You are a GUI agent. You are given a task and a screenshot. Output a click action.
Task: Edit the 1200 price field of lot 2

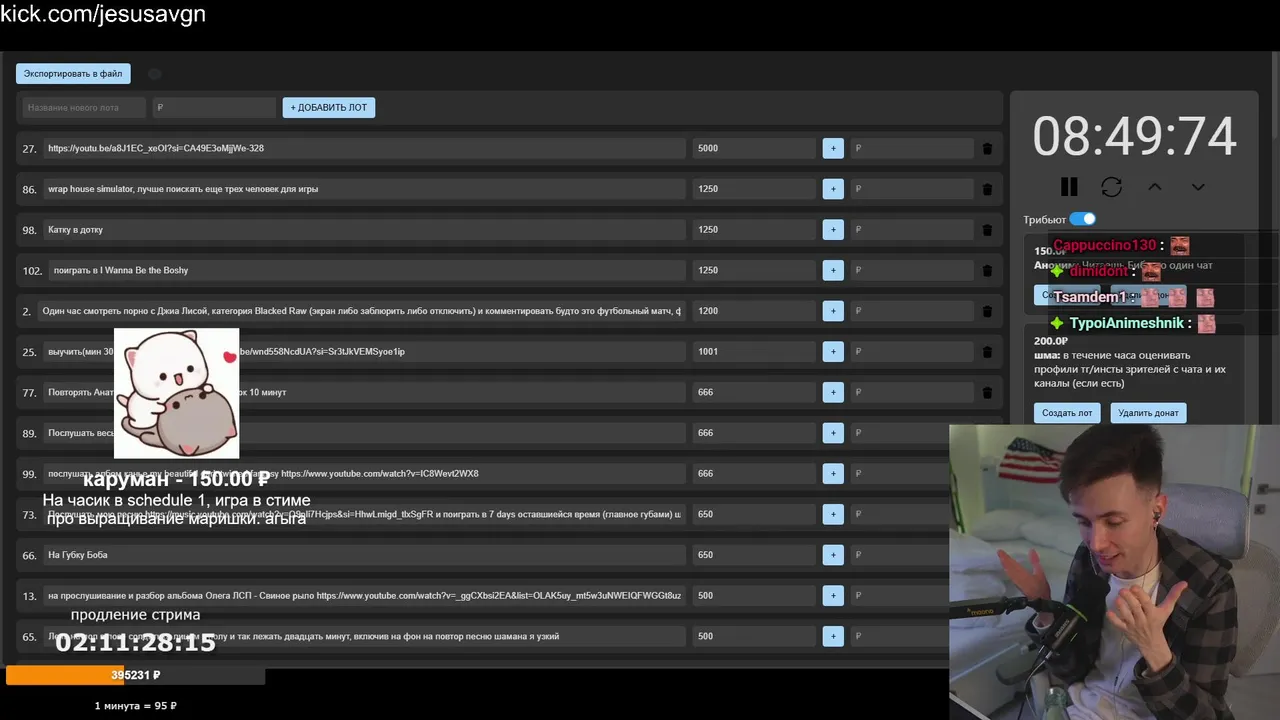[754, 311]
